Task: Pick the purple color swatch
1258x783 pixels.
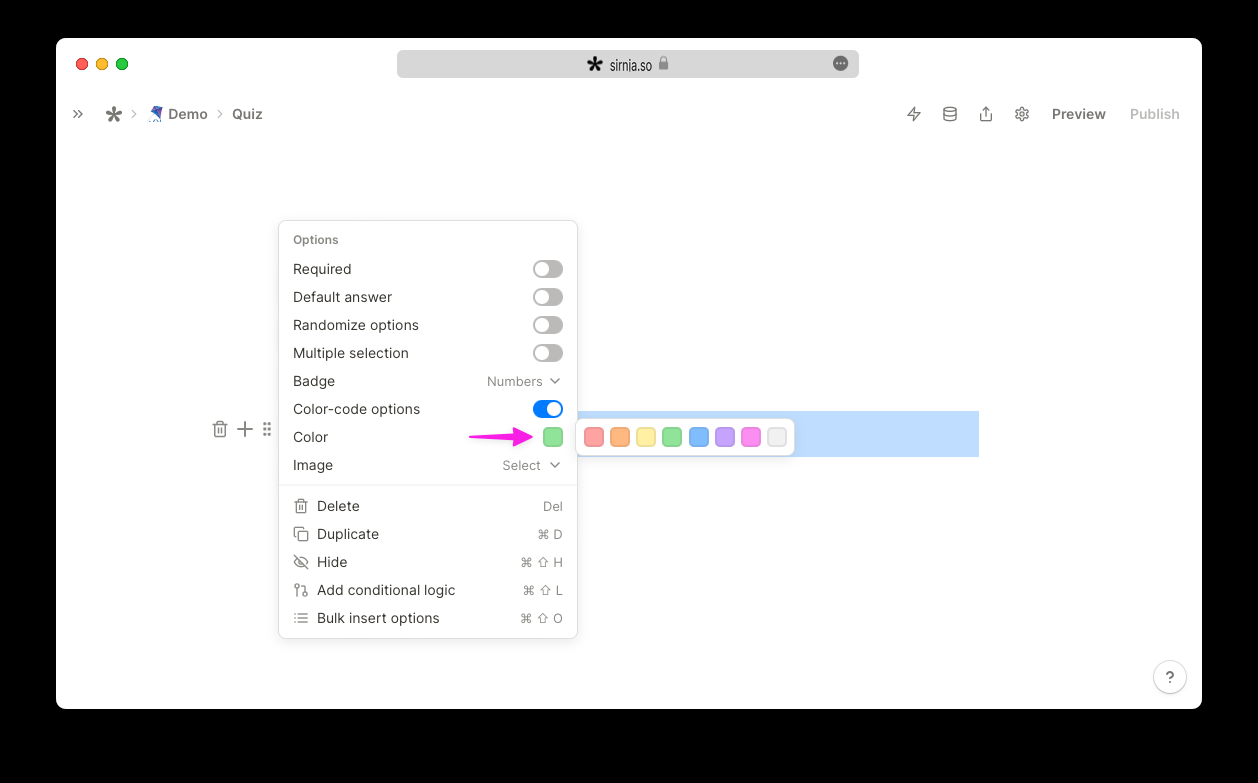Action: pos(725,437)
